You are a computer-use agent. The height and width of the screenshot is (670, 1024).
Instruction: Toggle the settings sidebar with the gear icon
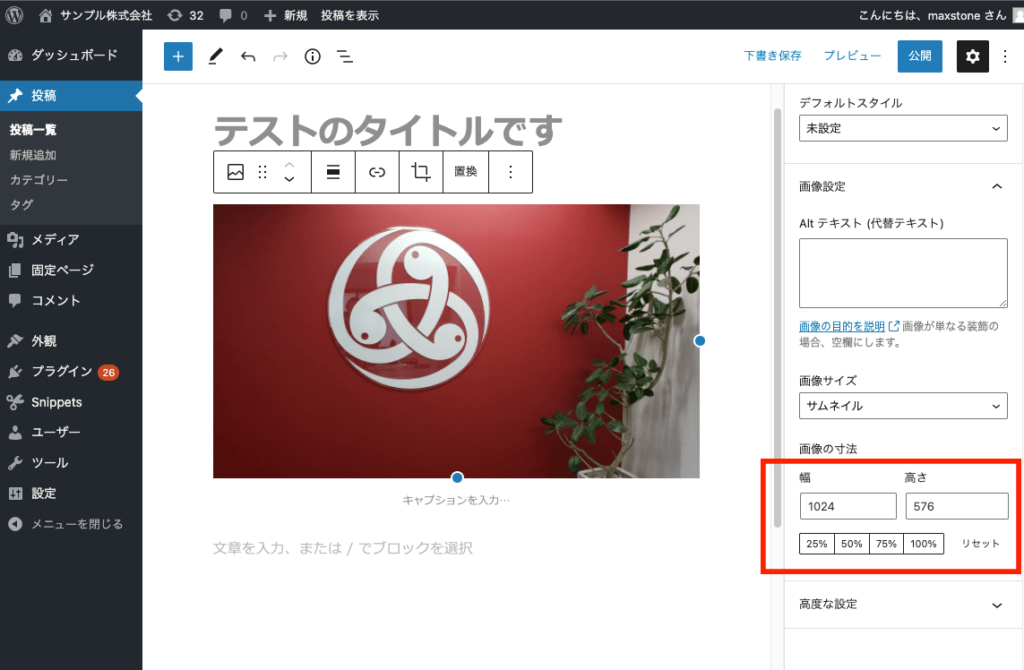click(972, 56)
